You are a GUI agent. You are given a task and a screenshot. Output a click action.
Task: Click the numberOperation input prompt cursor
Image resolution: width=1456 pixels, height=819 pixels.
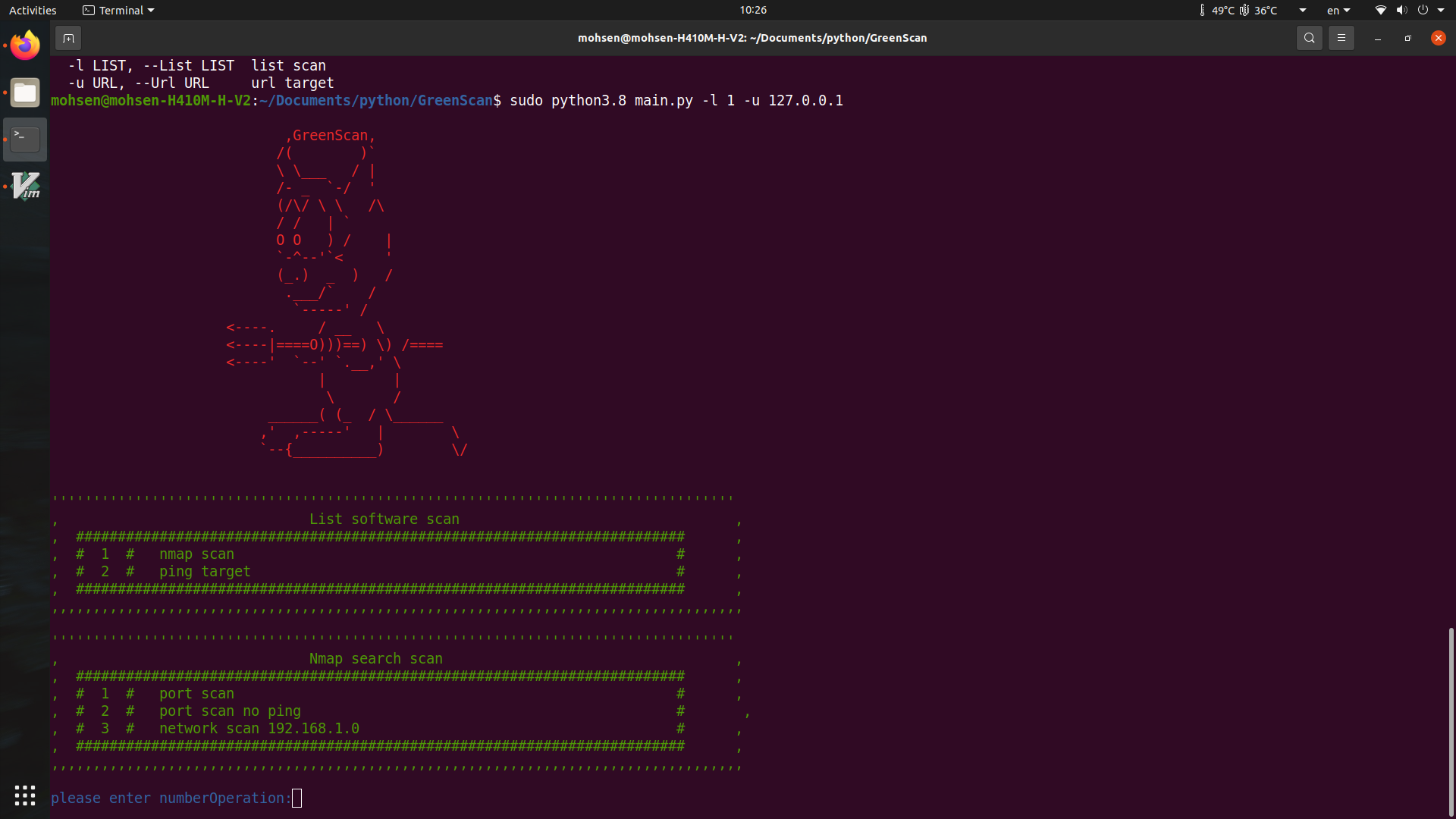point(297,798)
